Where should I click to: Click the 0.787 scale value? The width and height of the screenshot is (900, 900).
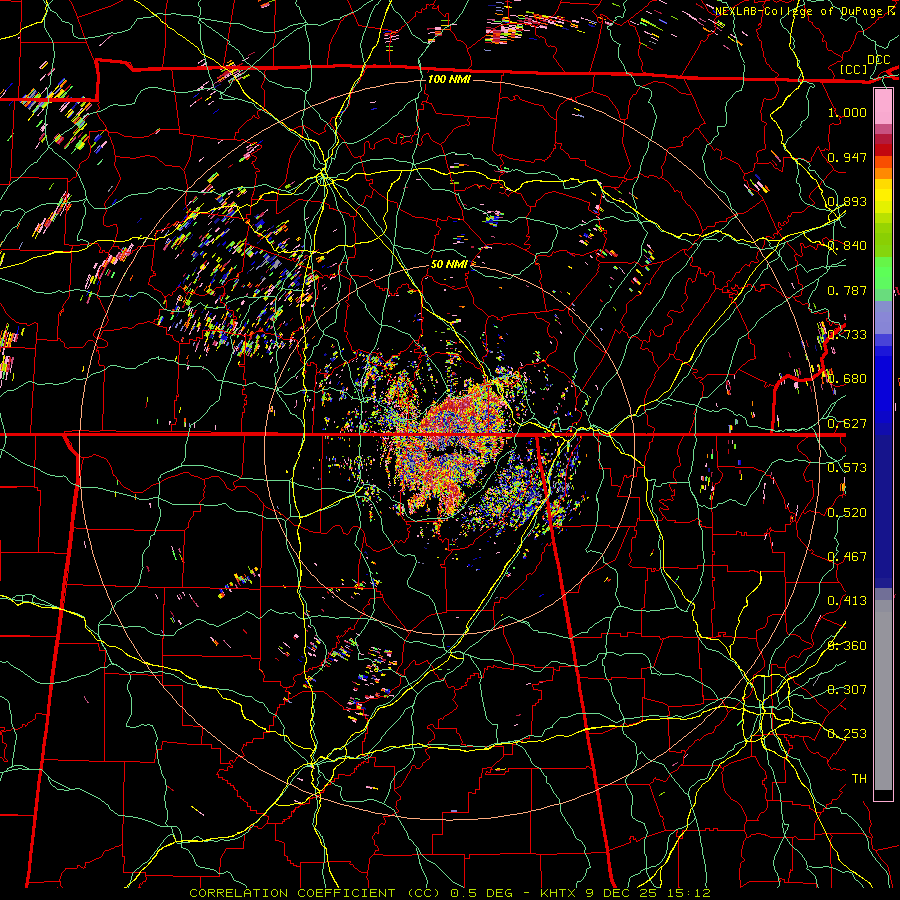pyautogui.click(x=847, y=290)
